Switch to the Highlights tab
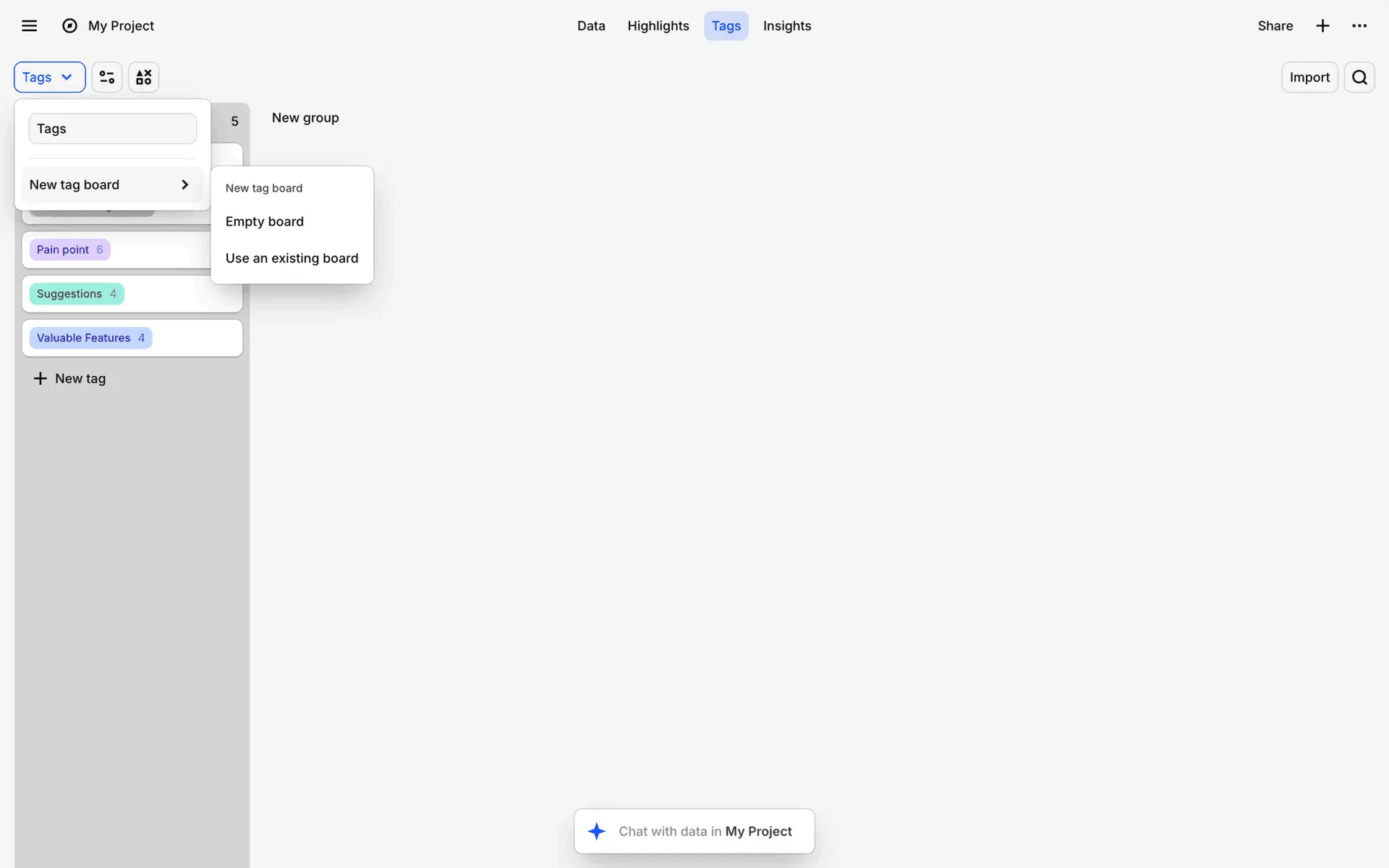Image resolution: width=1389 pixels, height=868 pixels. 658,26
